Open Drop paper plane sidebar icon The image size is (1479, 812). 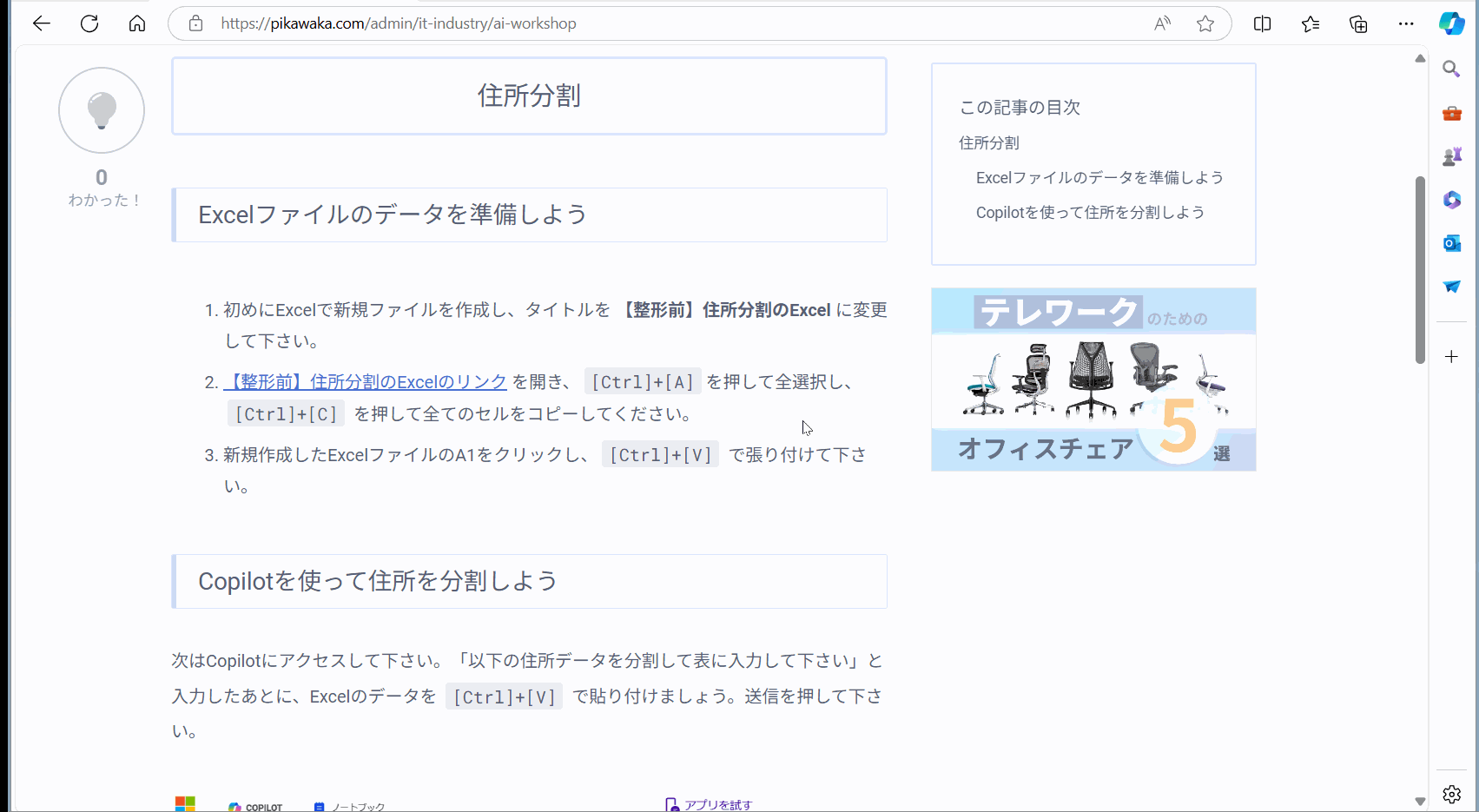coord(1451,287)
